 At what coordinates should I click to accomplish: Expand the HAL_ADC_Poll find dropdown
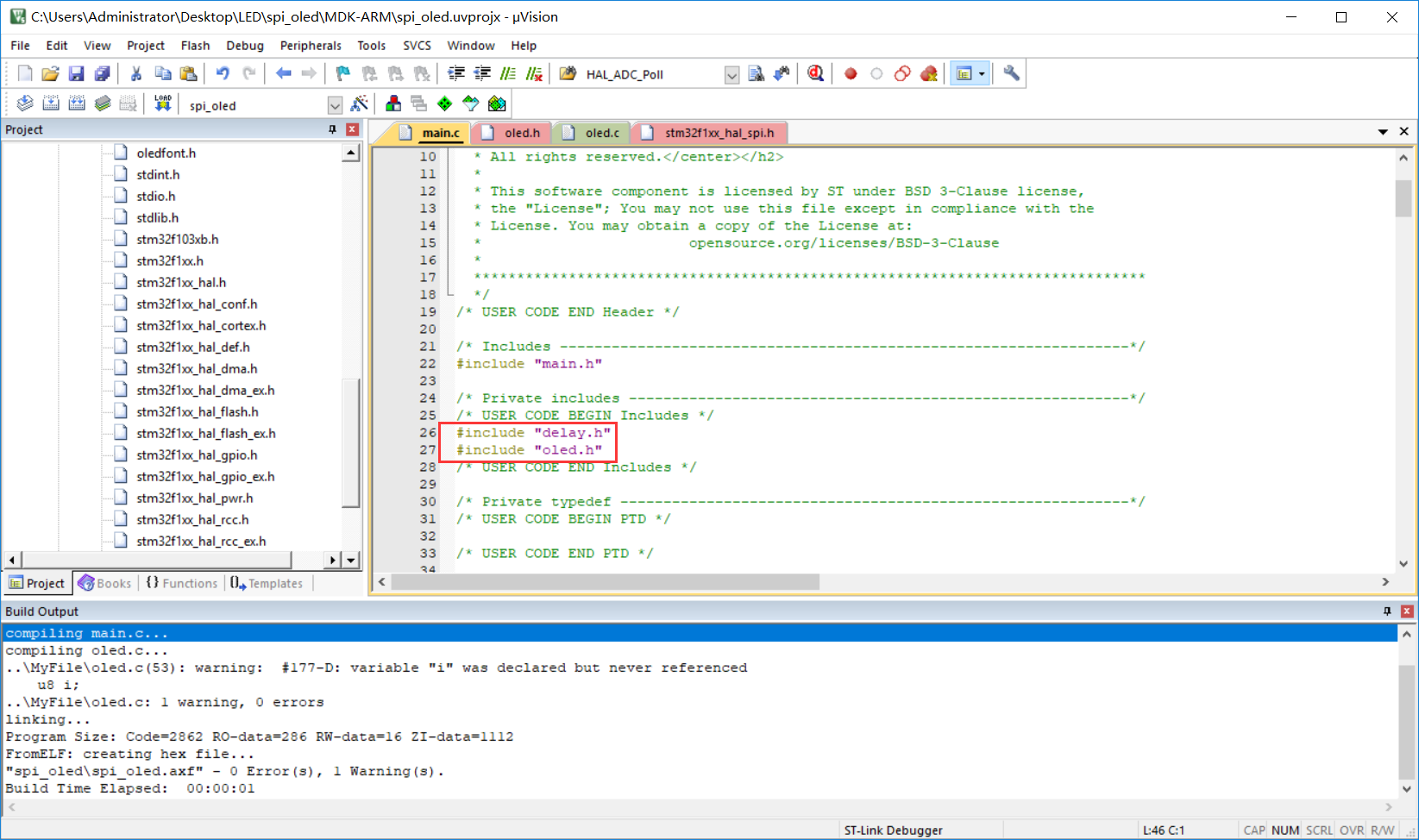(731, 75)
